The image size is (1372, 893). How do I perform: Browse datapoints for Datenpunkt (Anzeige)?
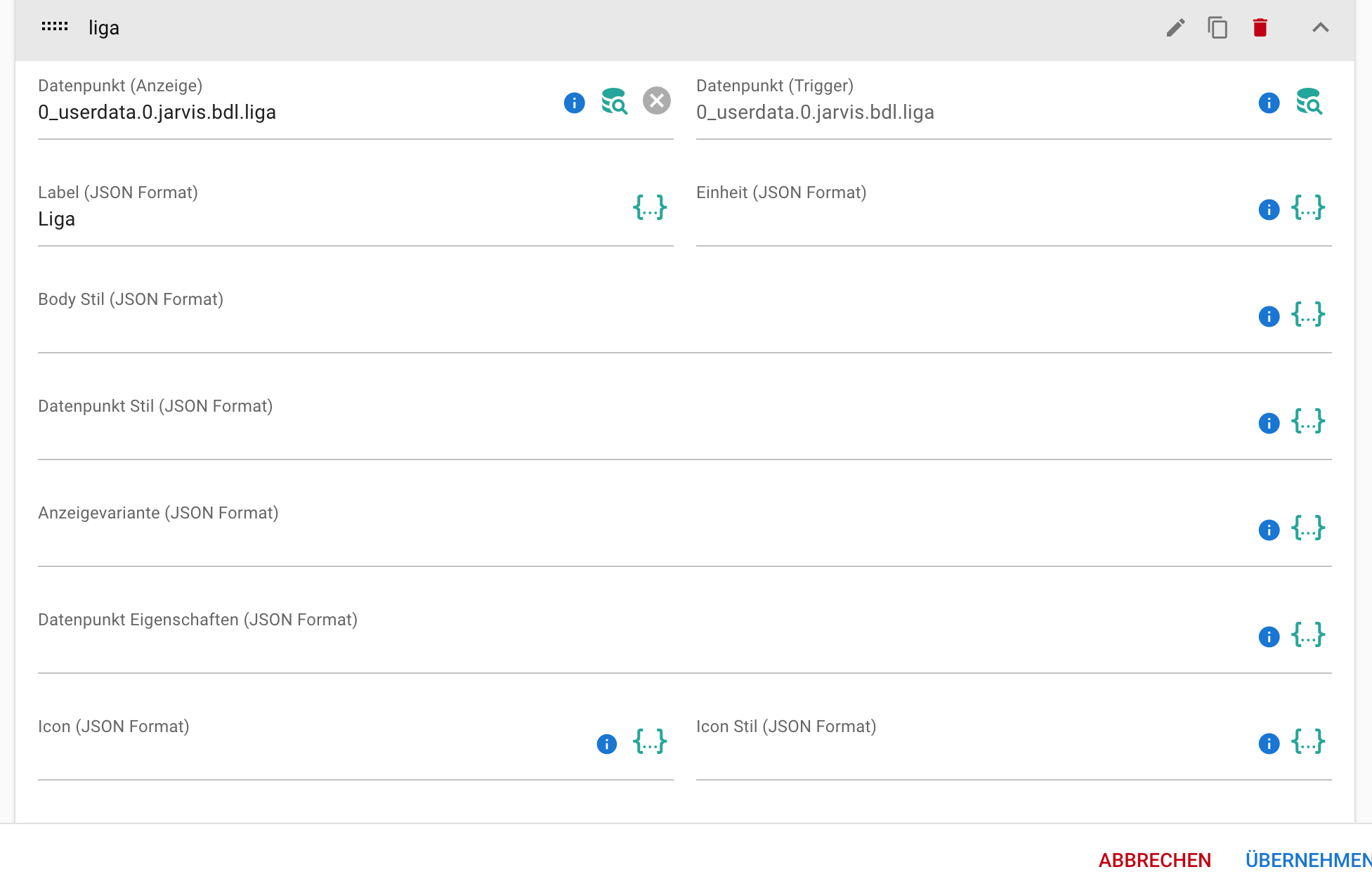coord(614,101)
